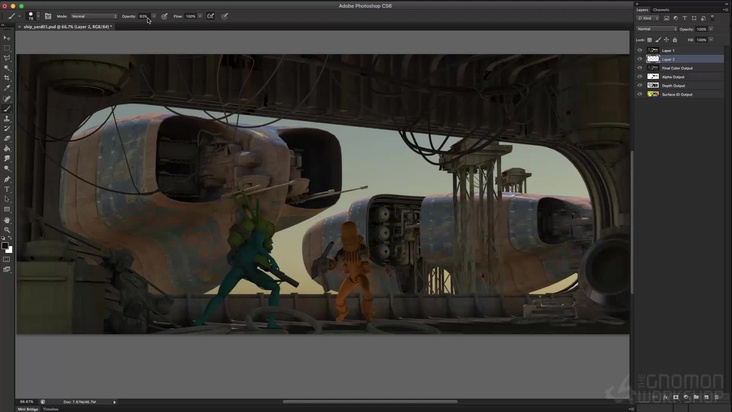This screenshot has height=412, width=732.
Task: Switch to the Layers tab
Action: (x=642, y=9)
